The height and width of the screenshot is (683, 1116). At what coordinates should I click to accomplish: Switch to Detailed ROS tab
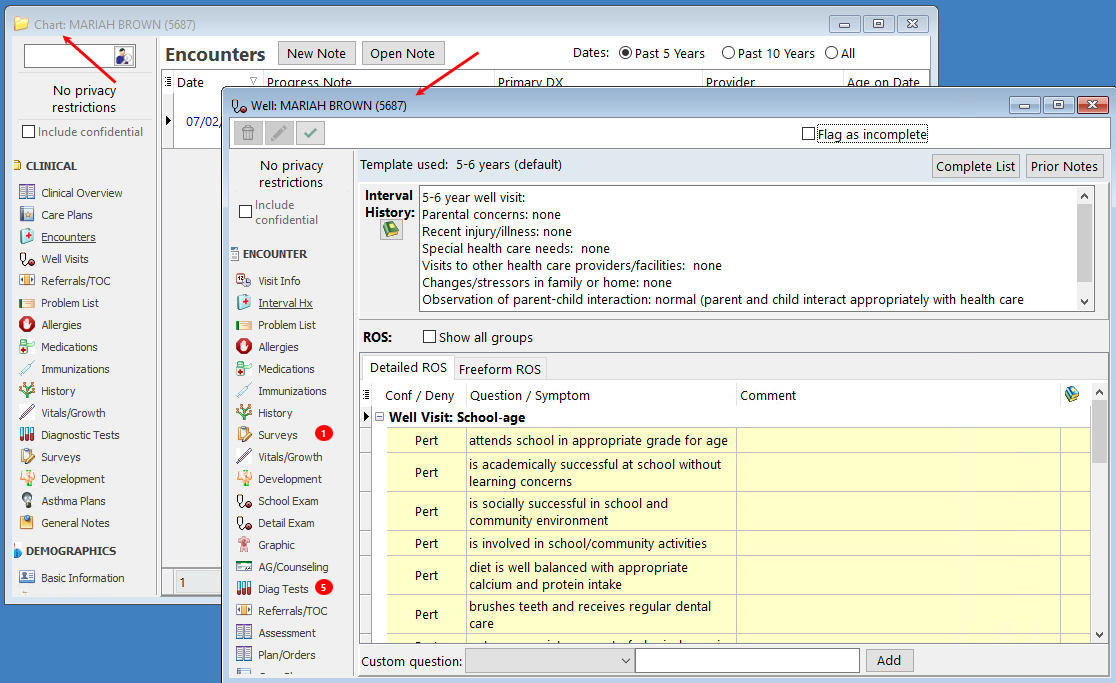(x=408, y=368)
